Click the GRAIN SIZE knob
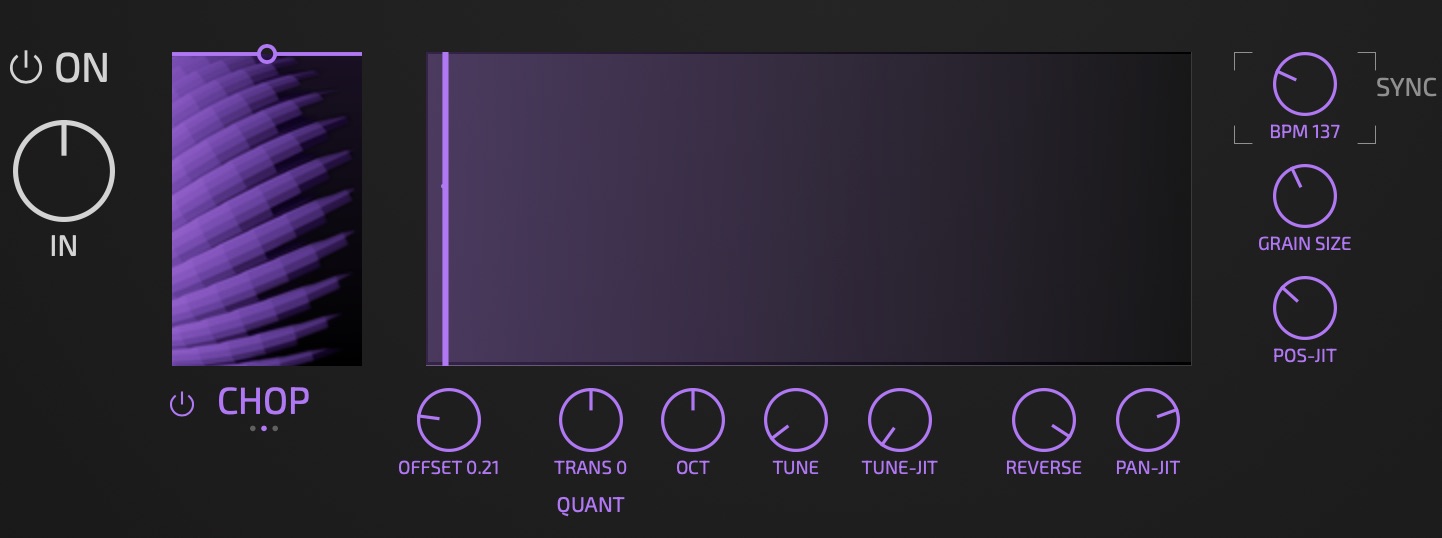Viewport: 1442px width, 538px height. (1304, 196)
